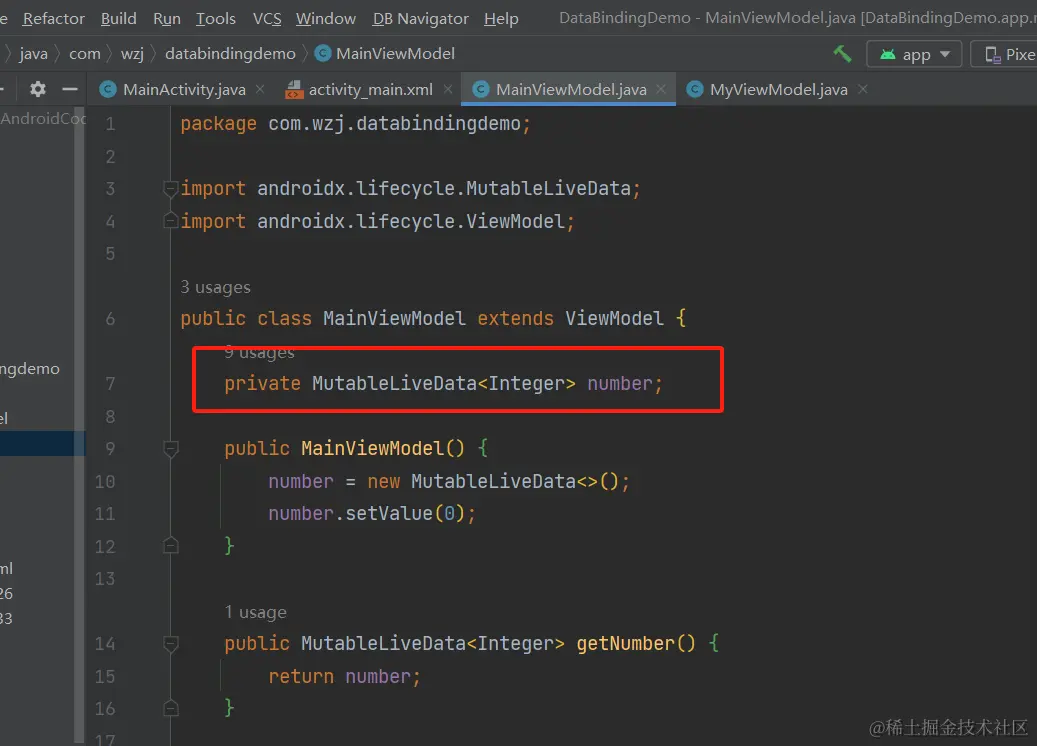Click the fold end marker at line 4
This screenshot has height=746, width=1037.
coord(171,221)
